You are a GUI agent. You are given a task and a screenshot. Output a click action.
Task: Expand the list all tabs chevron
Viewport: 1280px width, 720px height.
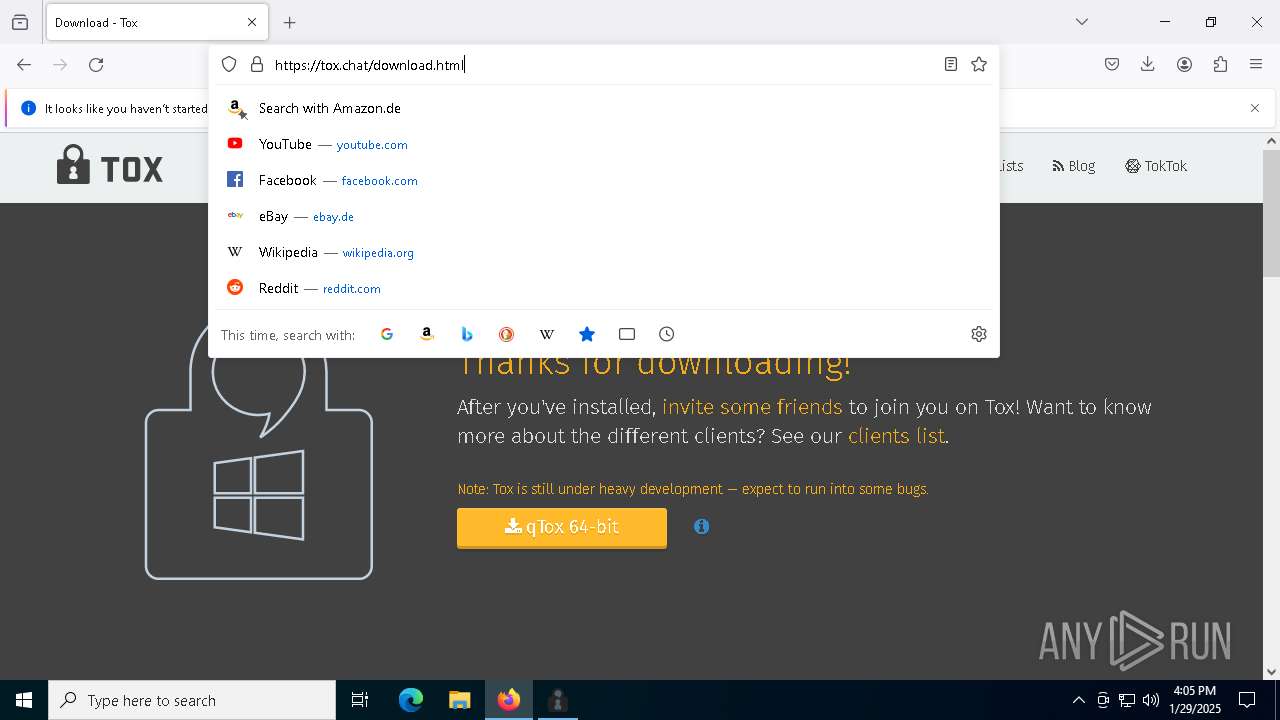(x=1082, y=22)
